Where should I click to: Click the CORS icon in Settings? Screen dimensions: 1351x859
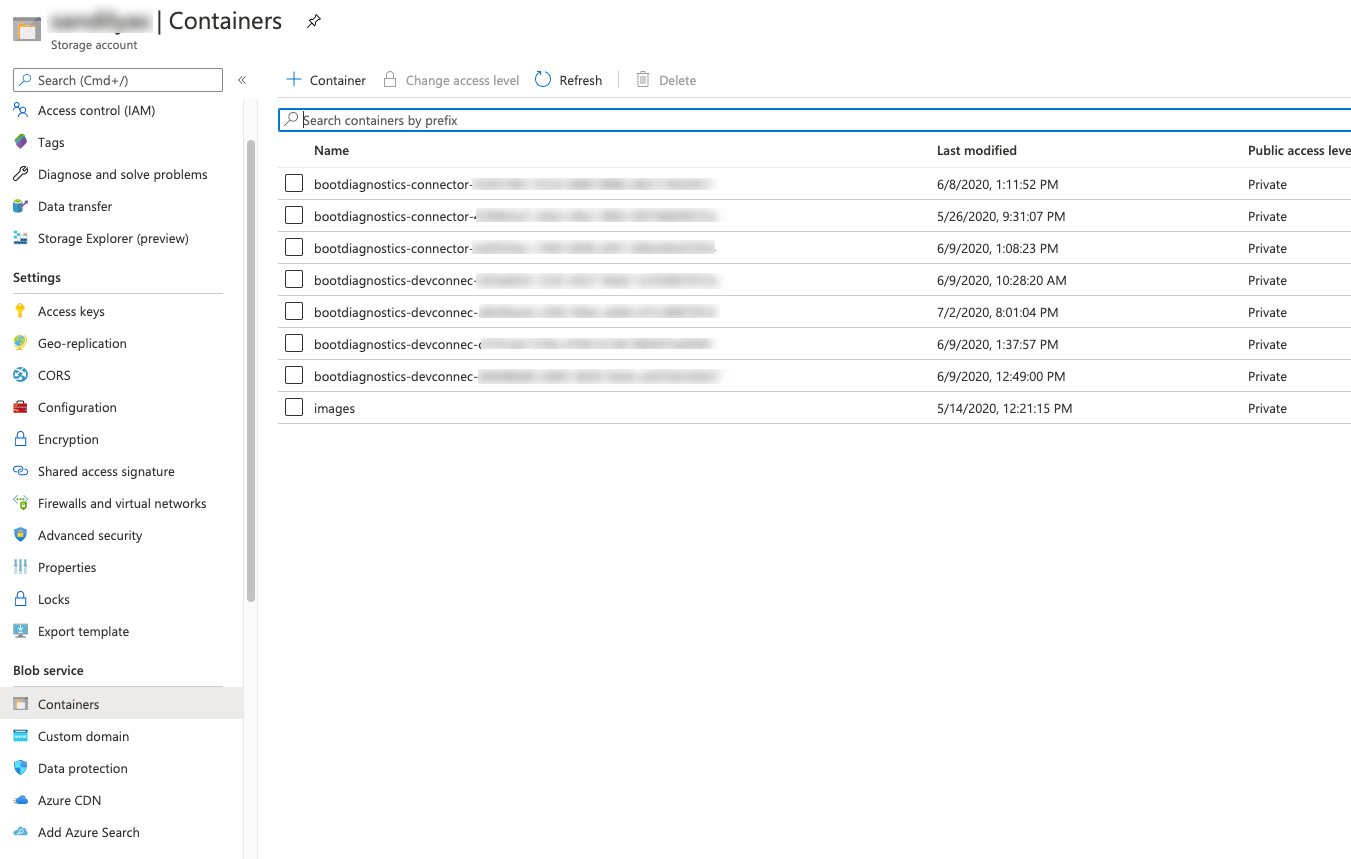pyautogui.click(x=20, y=375)
